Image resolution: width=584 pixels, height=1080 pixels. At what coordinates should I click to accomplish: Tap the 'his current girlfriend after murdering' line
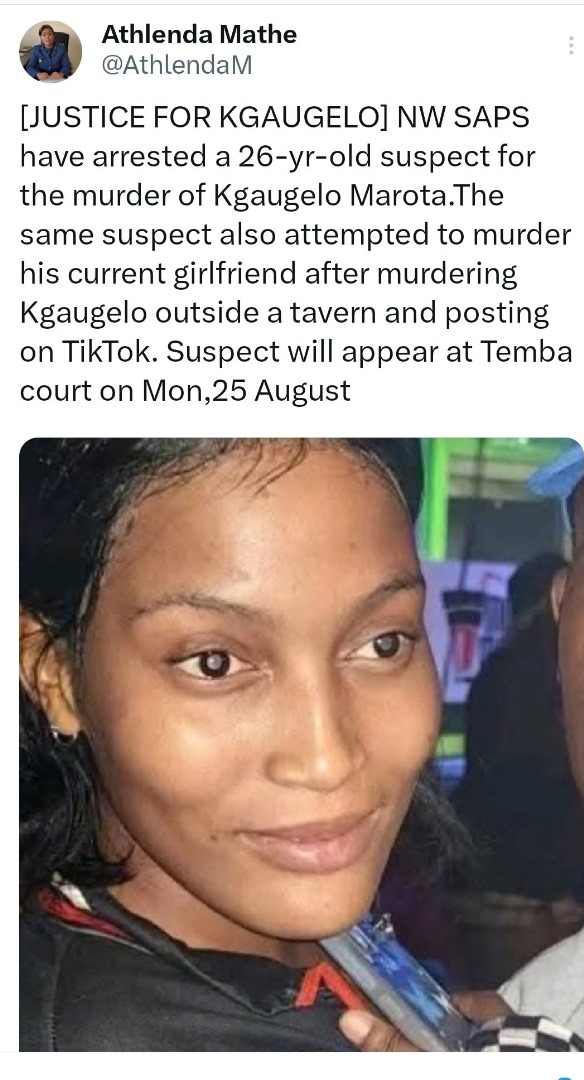[x=269, y=274]
